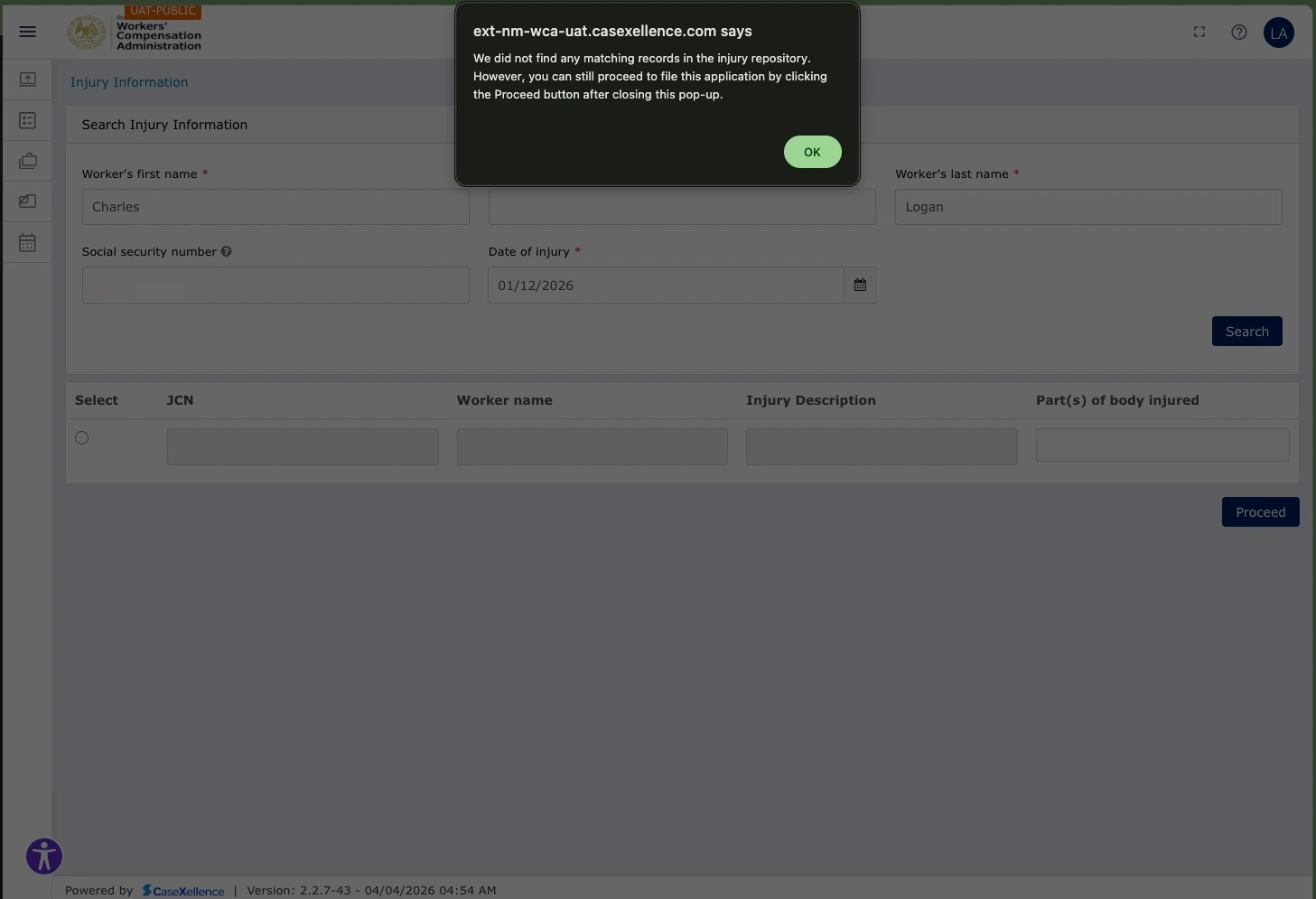Viewport: 1316px width, 899px height.
Task: Open the folder chart sidebar icon
Action: [x=28, y=201]
